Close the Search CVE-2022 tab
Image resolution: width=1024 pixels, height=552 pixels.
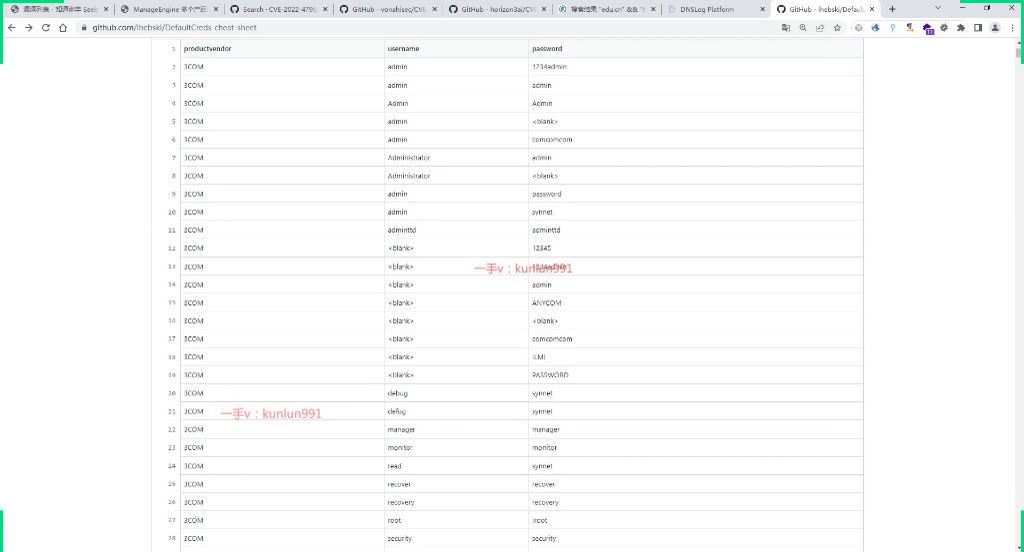[325, 9]
